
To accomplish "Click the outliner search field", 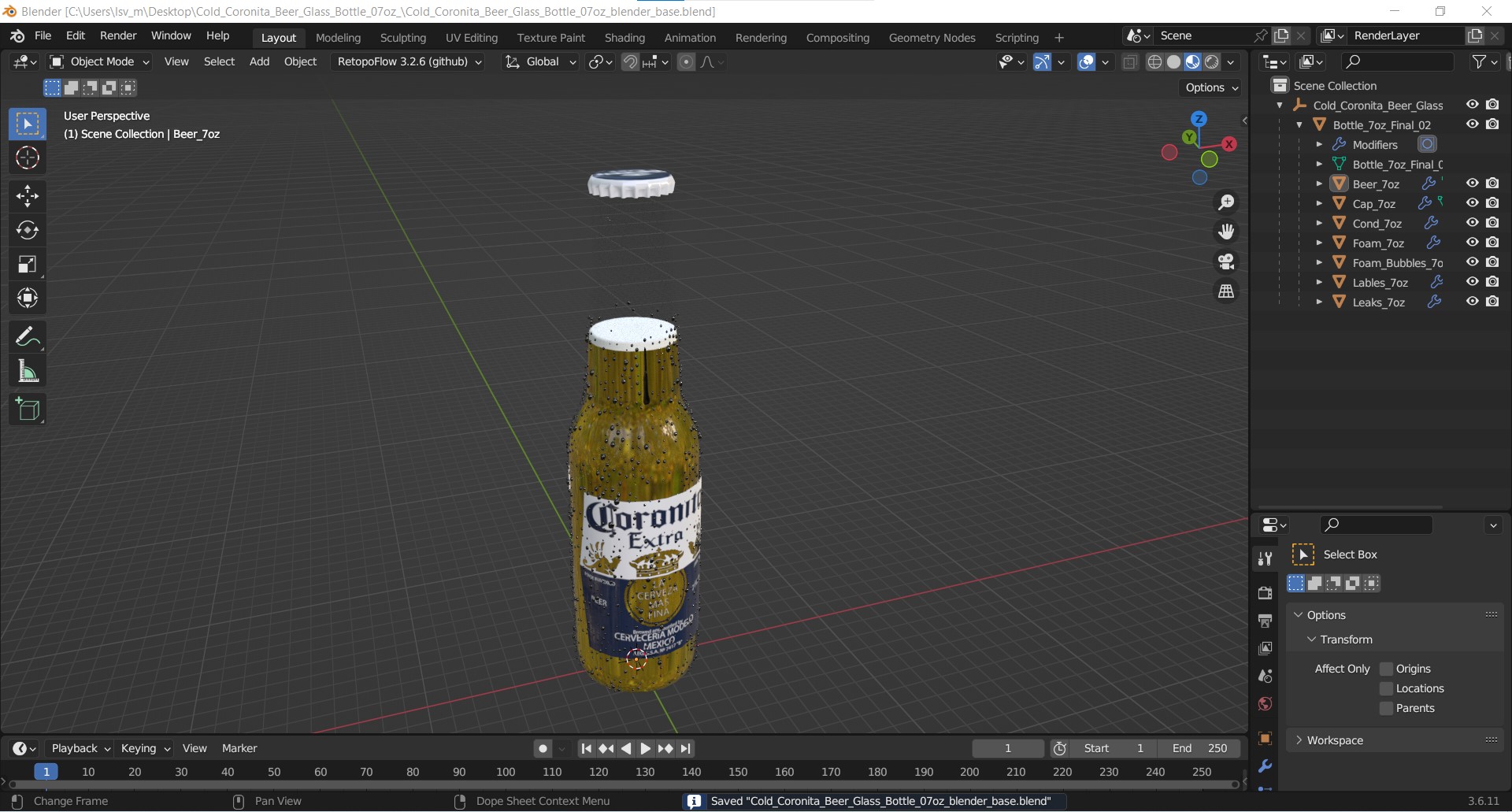I will coord(1397,61).
